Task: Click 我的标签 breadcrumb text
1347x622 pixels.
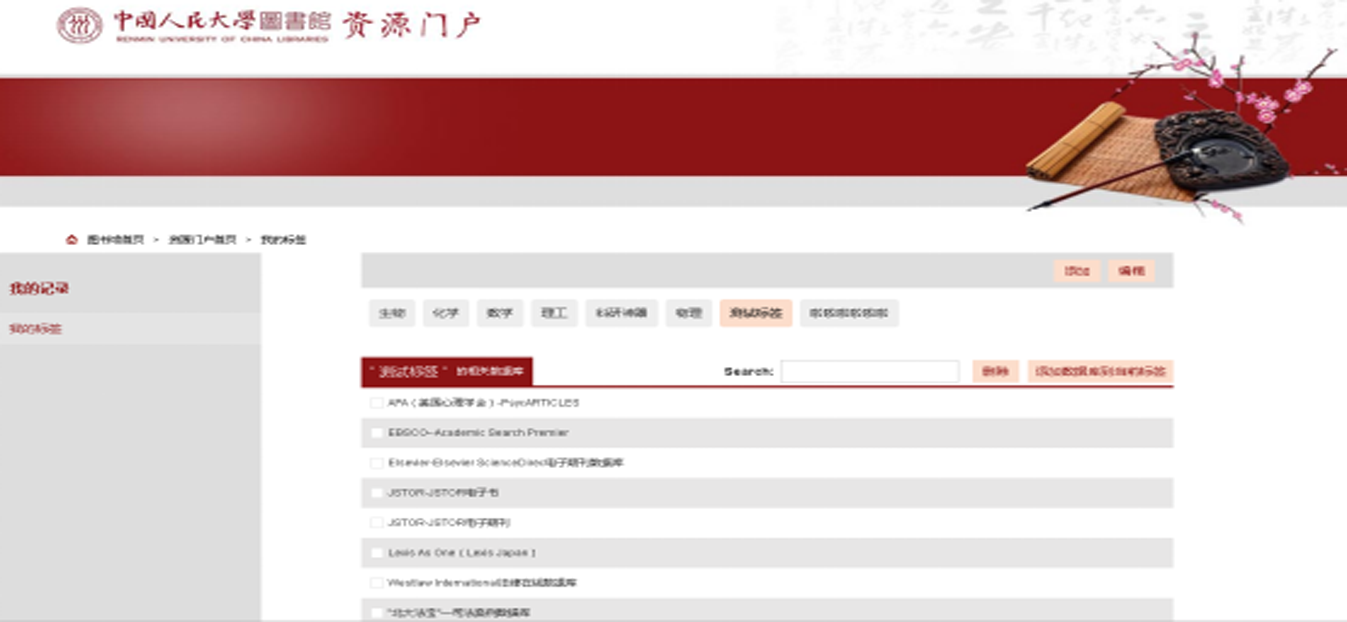Action: pyautogui.click(x=283, y=240)
